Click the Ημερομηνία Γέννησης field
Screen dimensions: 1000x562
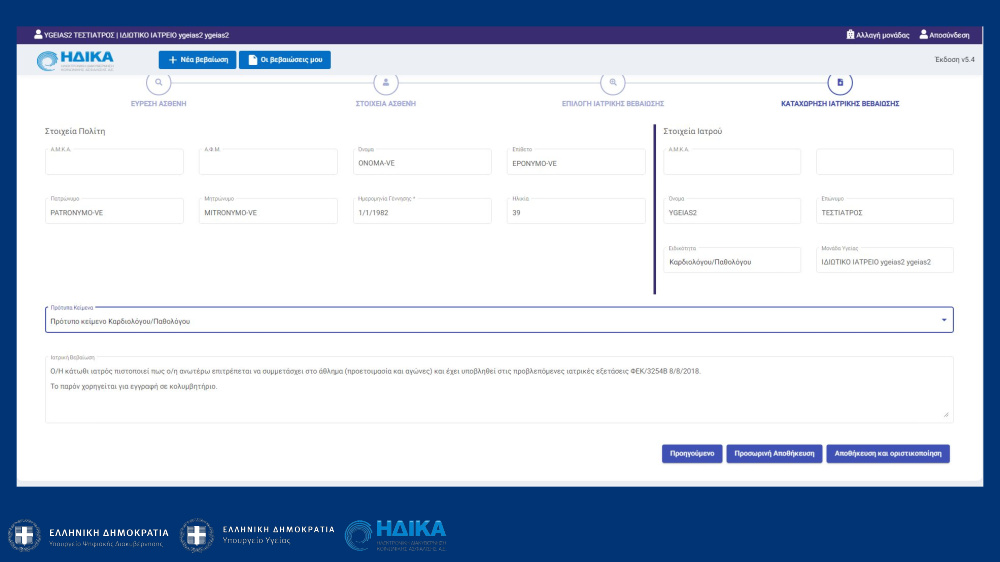tap(423, 212)
